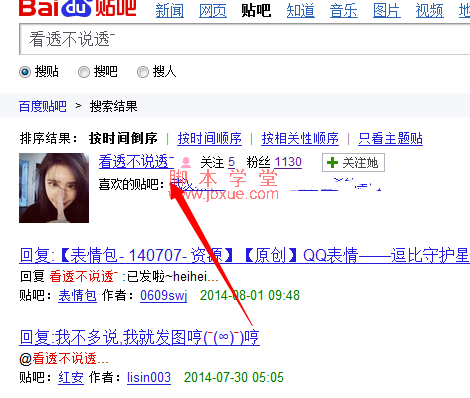Open the 视频 navigation tab
470x398 pixels.
tap(430, 11)
